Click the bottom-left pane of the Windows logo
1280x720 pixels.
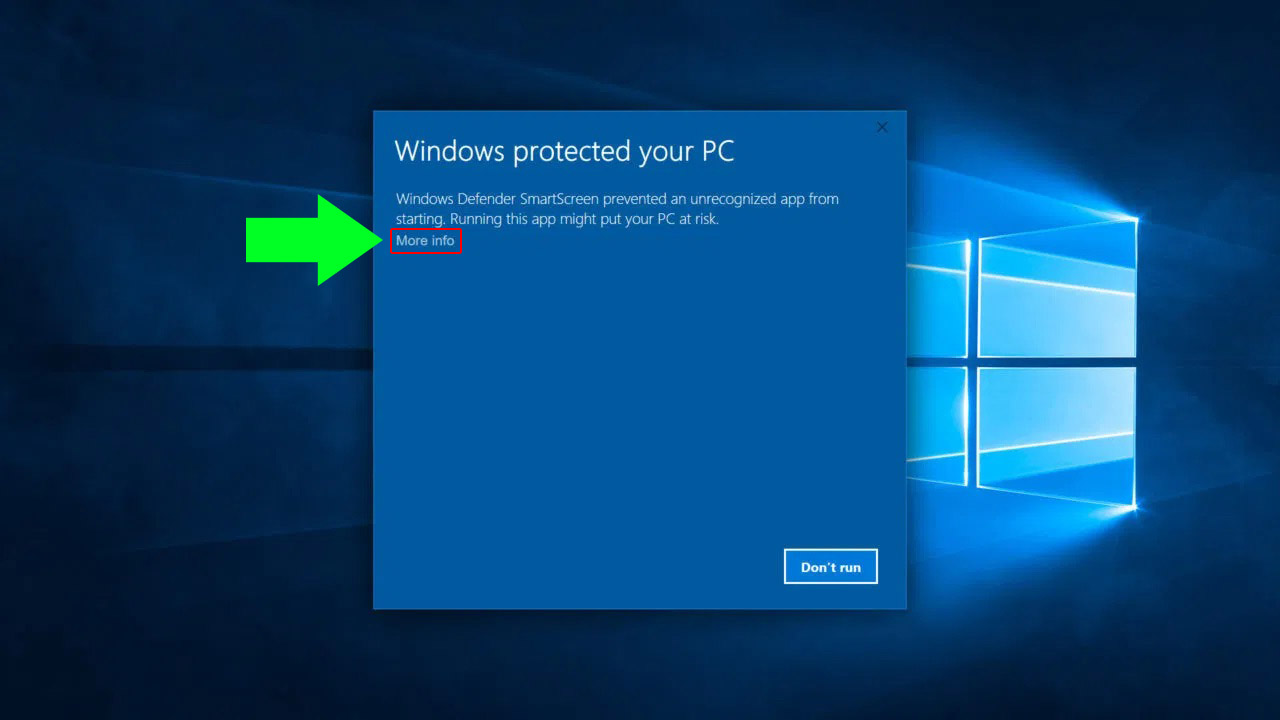point(938,425)
